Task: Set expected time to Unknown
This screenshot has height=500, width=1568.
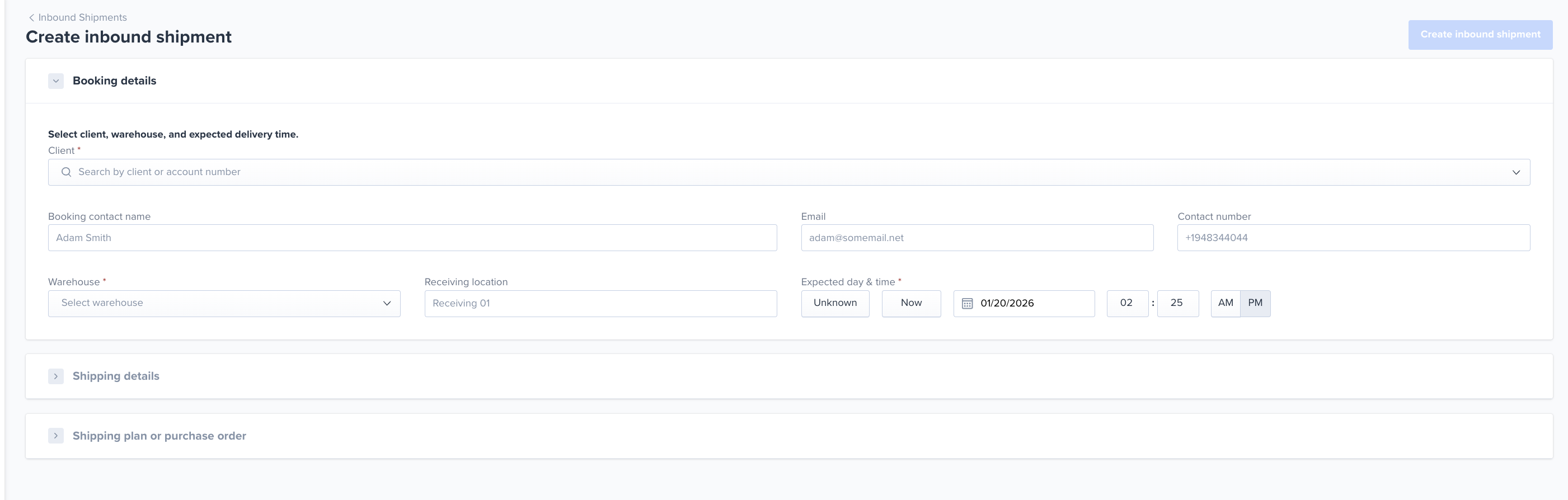Action: (834, 303)
